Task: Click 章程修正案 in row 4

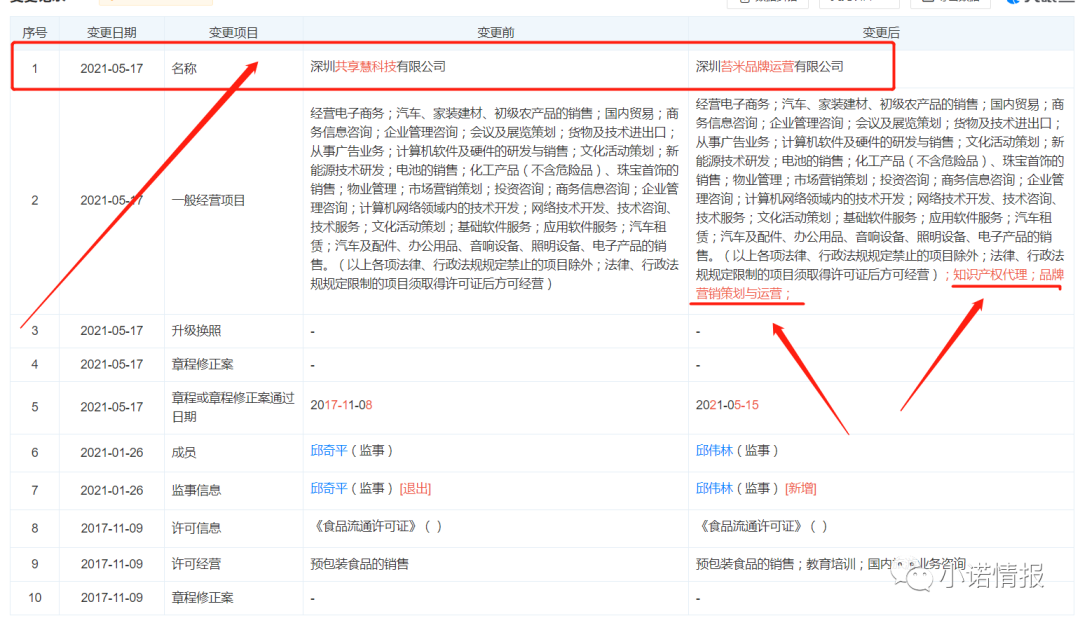Action: pos(202,364)
